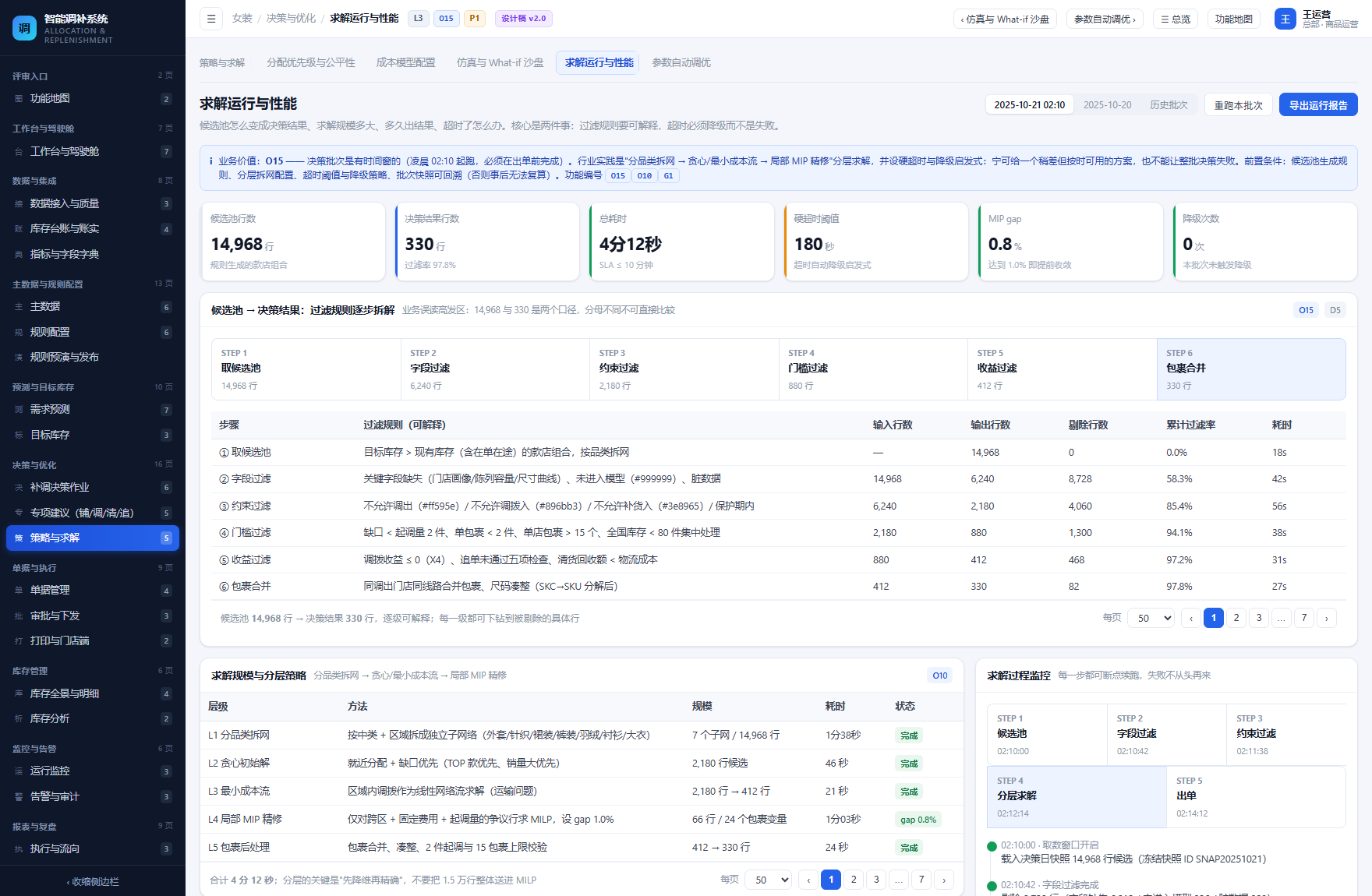
Task: Open 参数自动调优 button in header
Action: 1104,19
